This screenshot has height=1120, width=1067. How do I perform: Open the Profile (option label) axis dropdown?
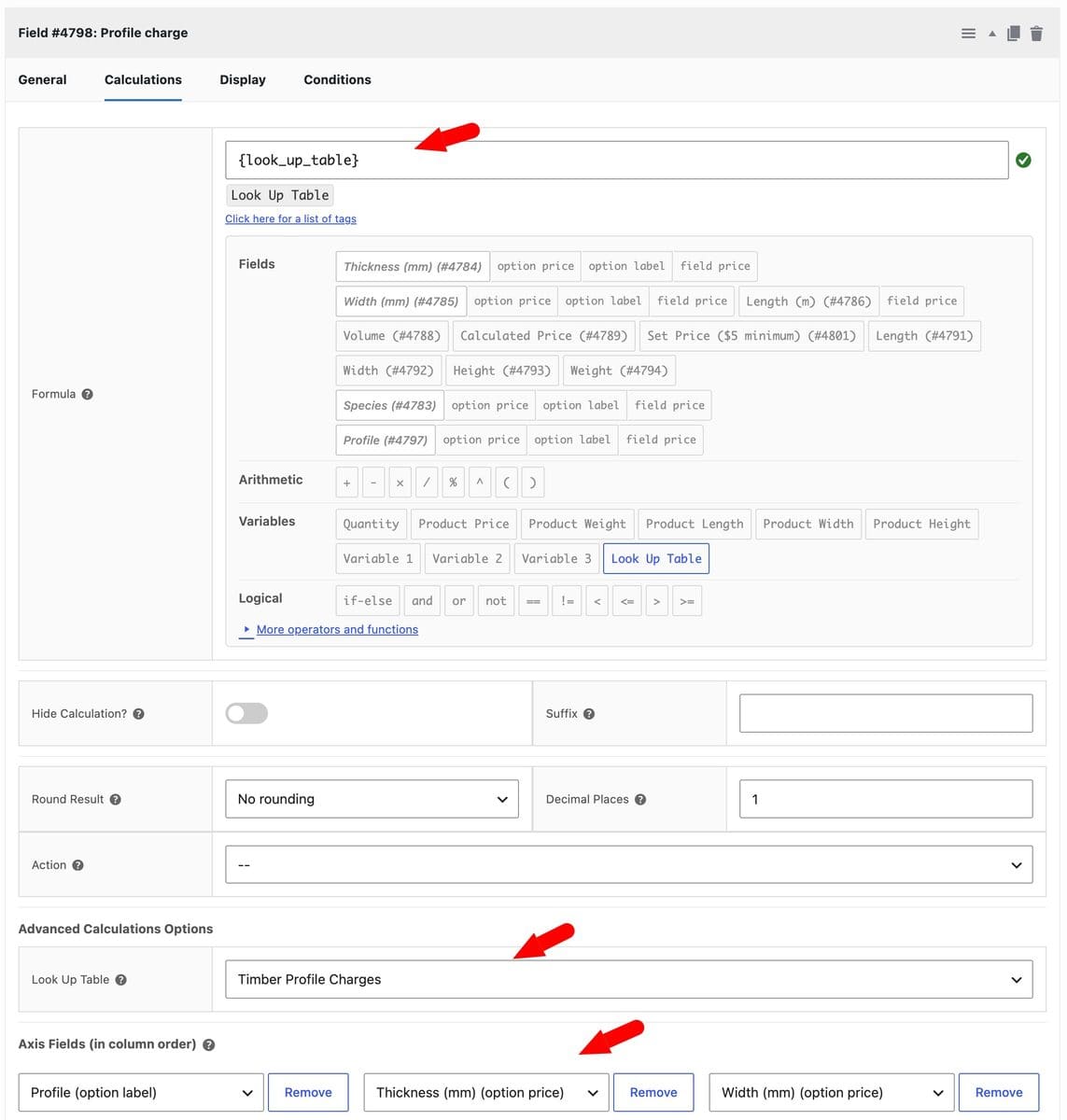[141, 1093]
